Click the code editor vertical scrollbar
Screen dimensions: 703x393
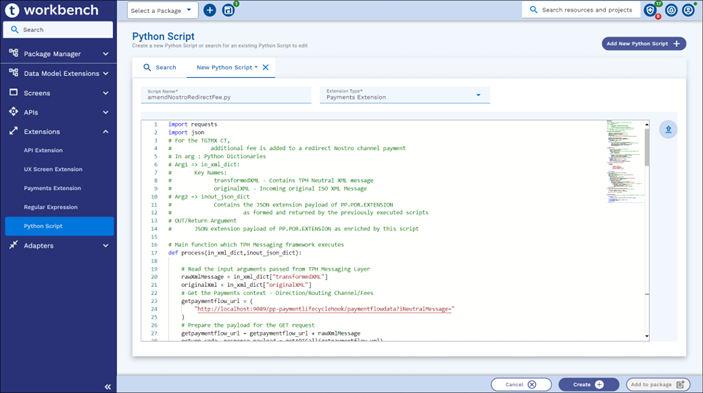[x=647, y=229]
